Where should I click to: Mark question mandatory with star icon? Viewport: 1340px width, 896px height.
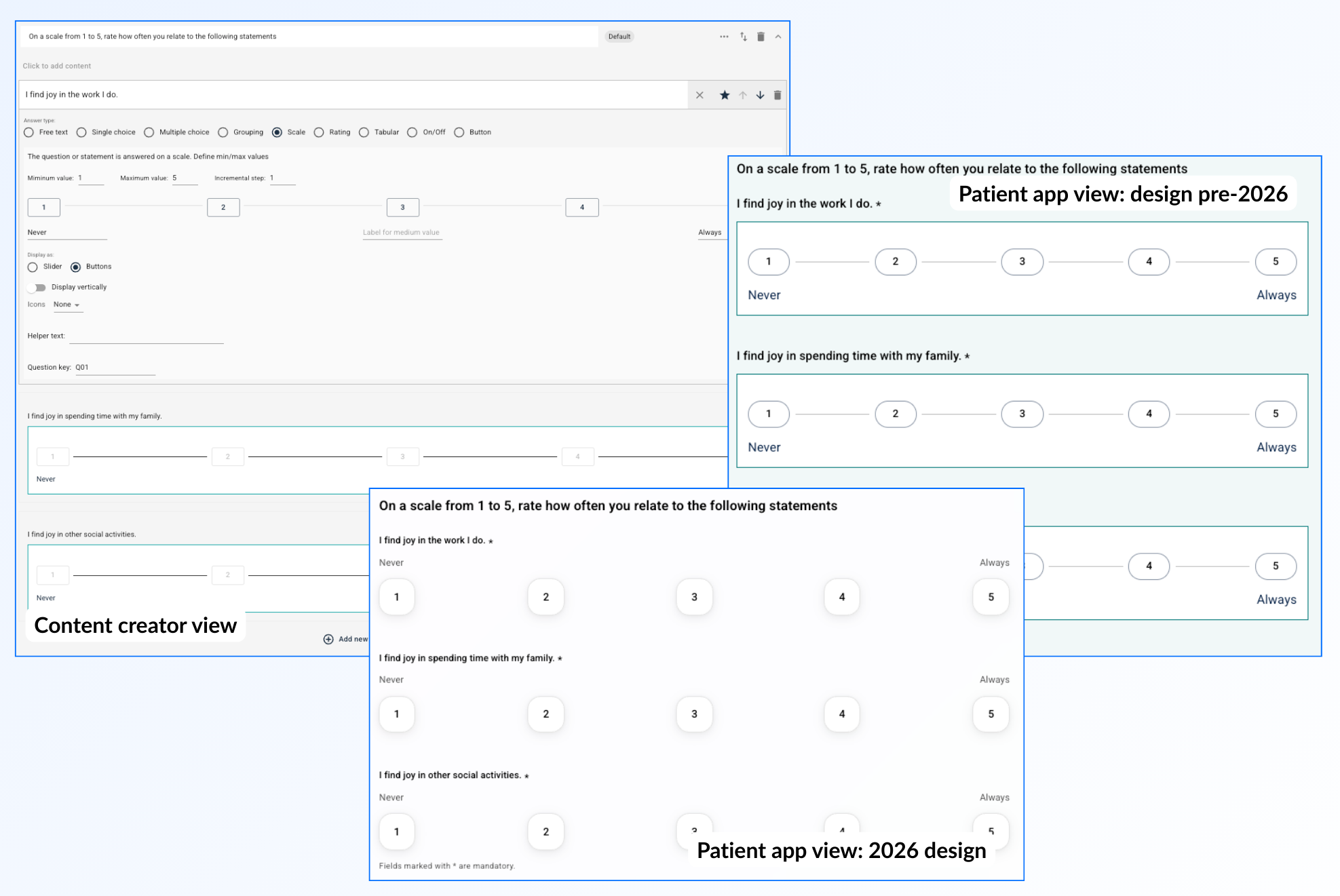click(x=725, y=96)
